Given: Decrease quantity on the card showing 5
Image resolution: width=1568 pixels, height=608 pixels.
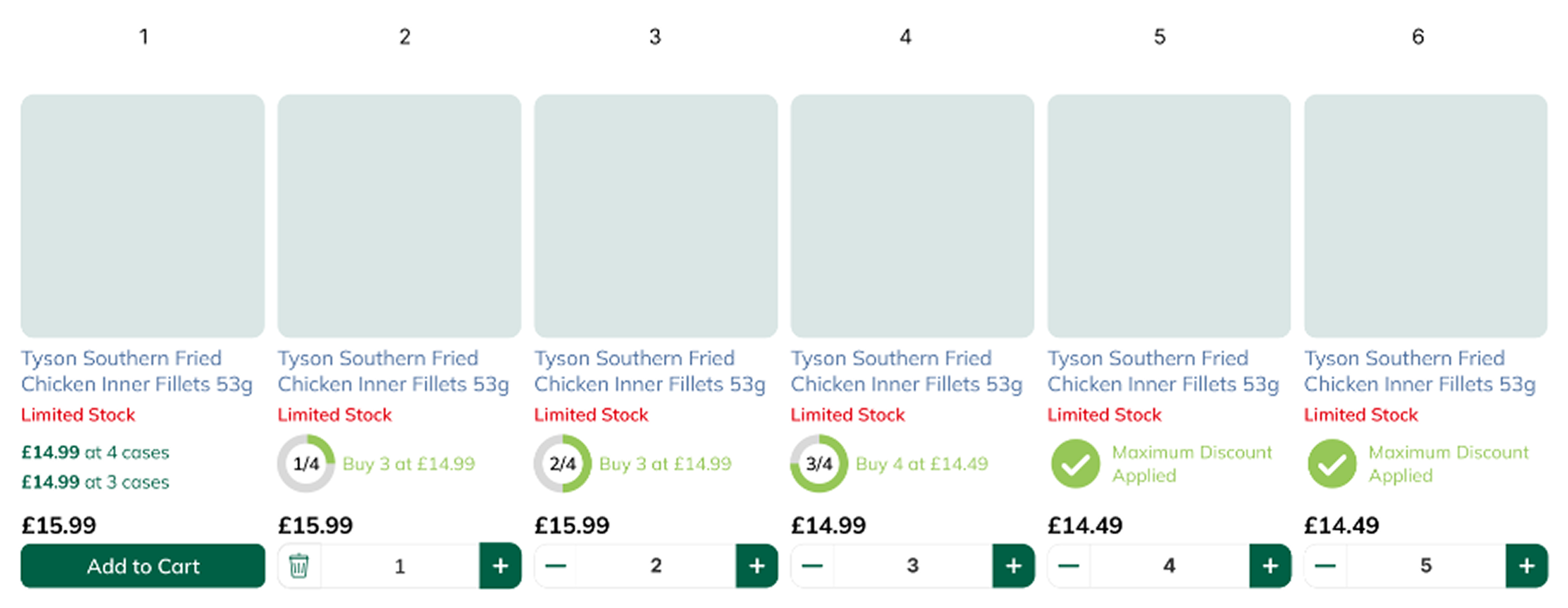Looking at the screenshot, I should pos(1325,566).
